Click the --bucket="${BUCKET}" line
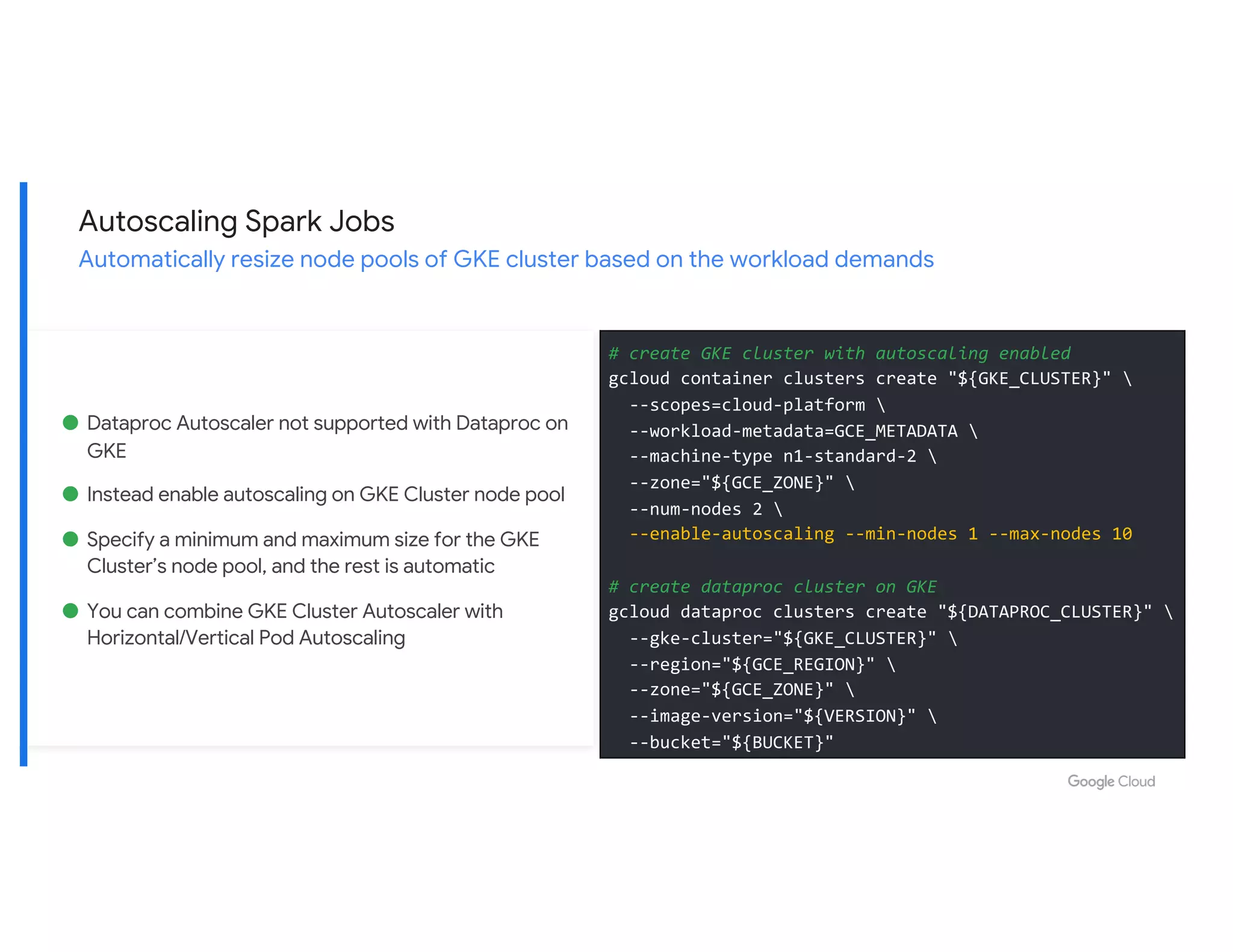 731,742
